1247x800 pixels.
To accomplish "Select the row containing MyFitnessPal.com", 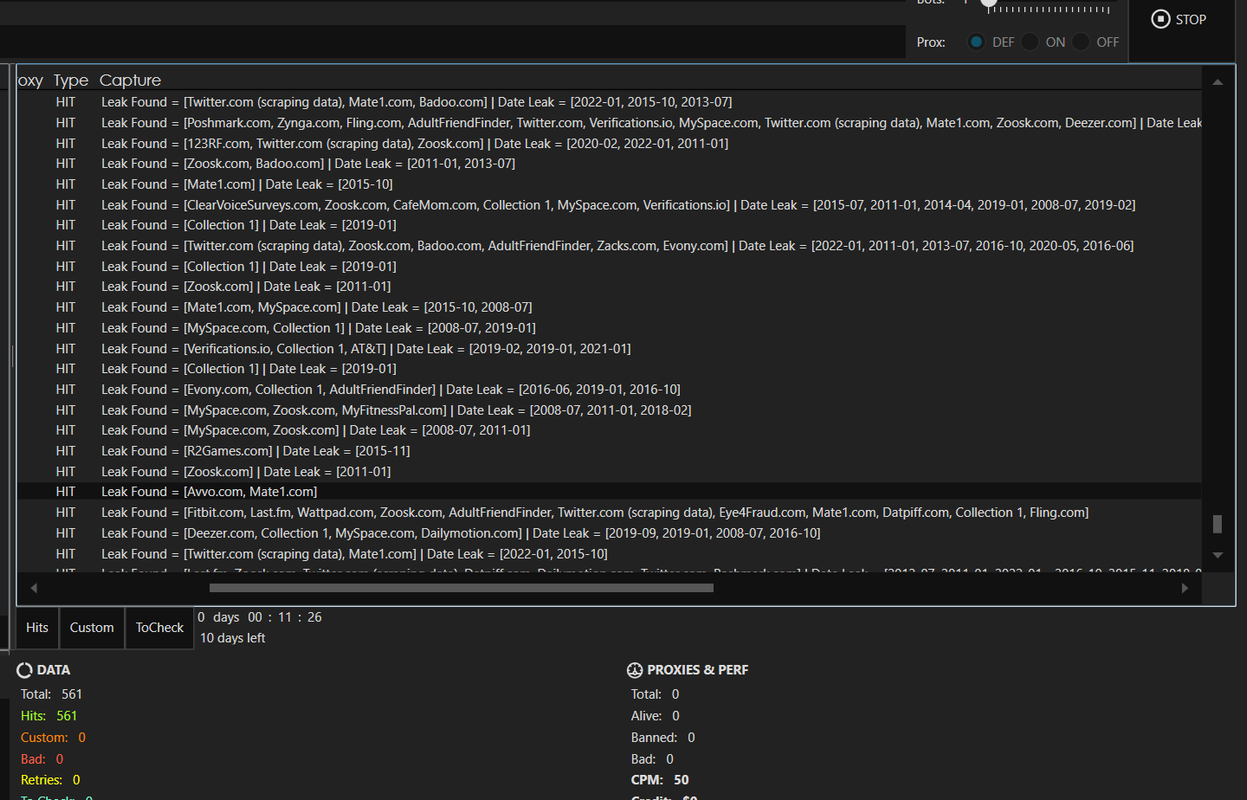I will point(609,410).
